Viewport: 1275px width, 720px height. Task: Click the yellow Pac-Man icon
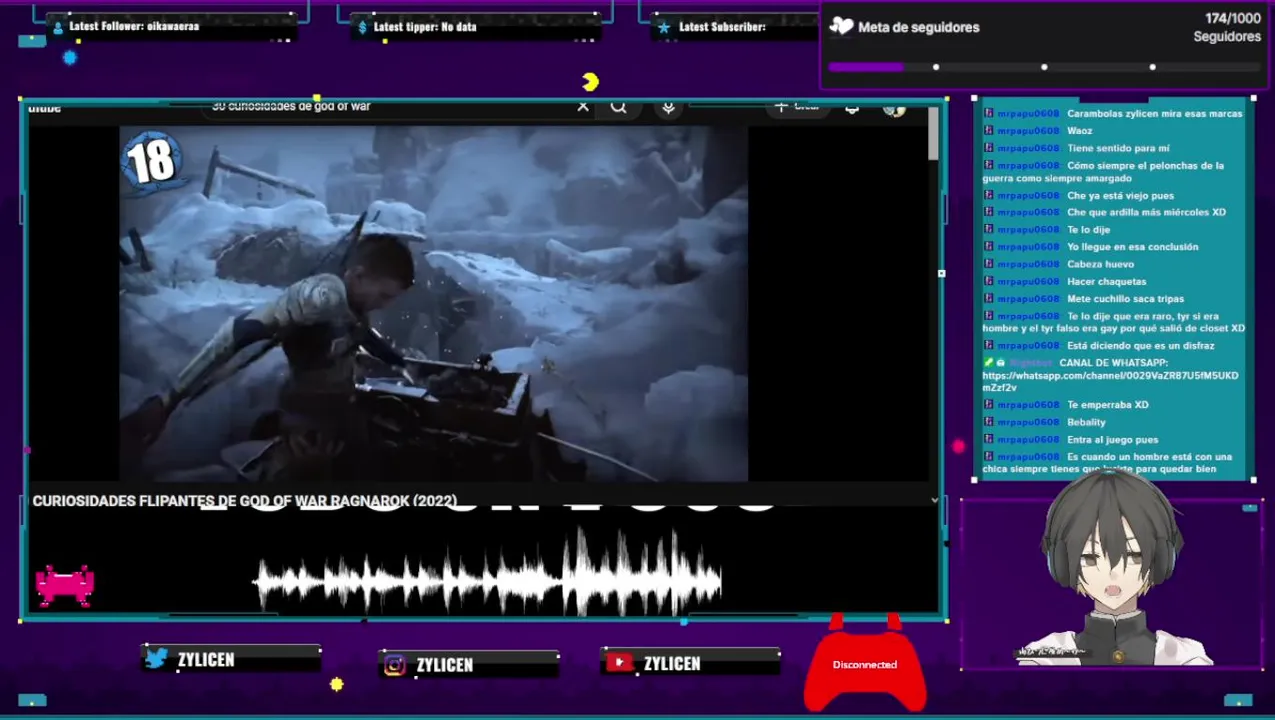tap(590, 81)
